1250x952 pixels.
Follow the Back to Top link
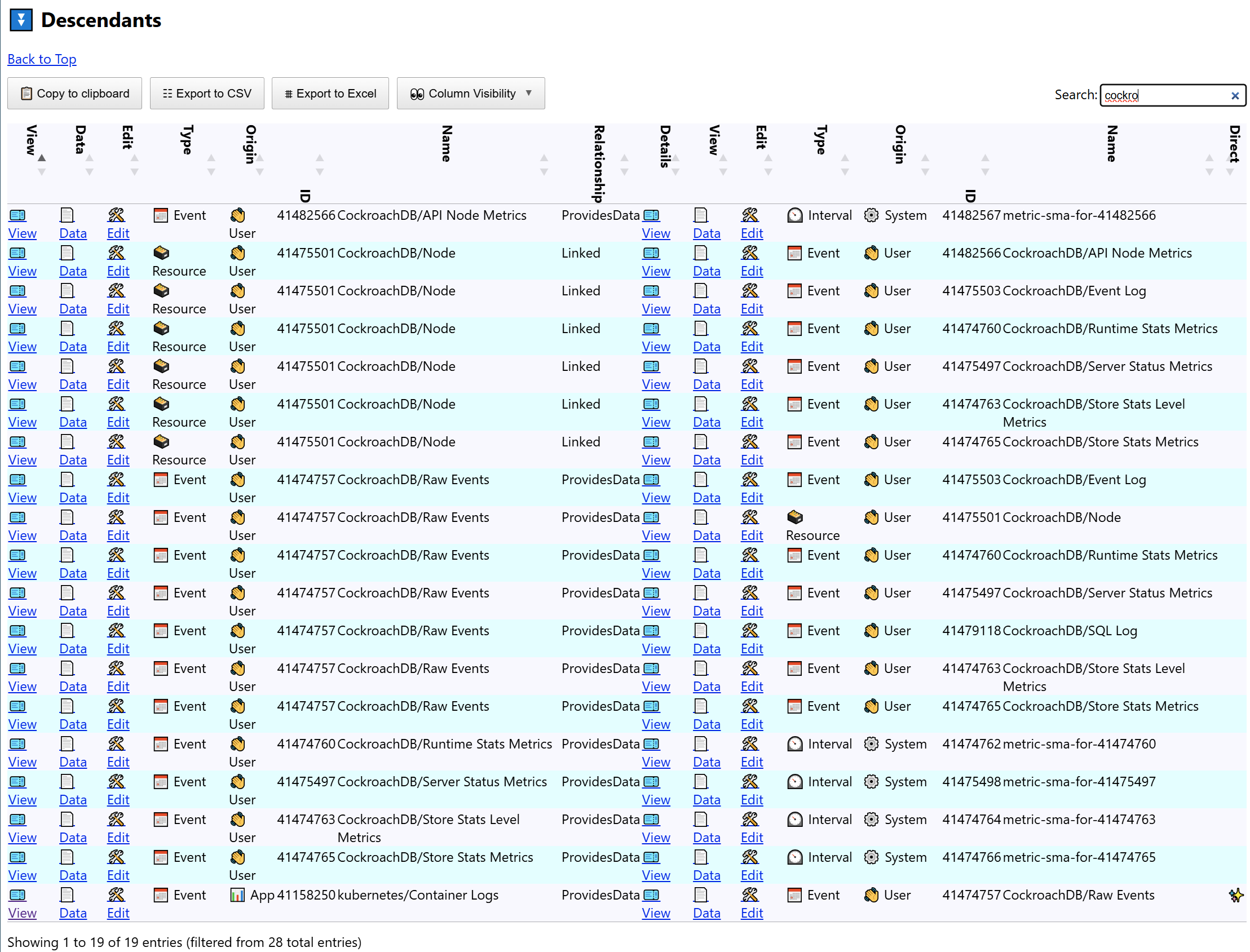click(42, 59)
